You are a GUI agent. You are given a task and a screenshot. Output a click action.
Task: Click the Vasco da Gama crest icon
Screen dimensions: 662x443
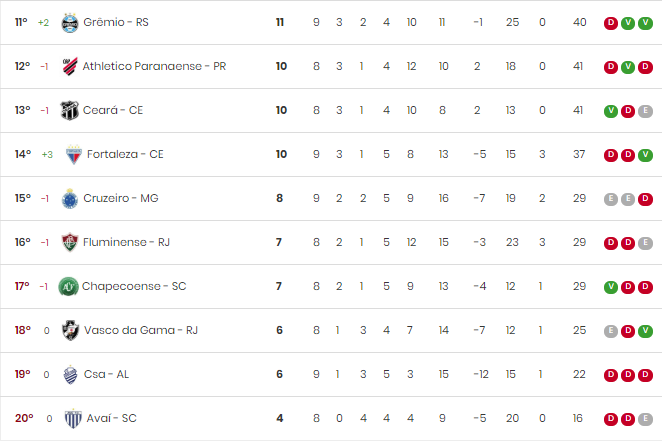(70, 330)
